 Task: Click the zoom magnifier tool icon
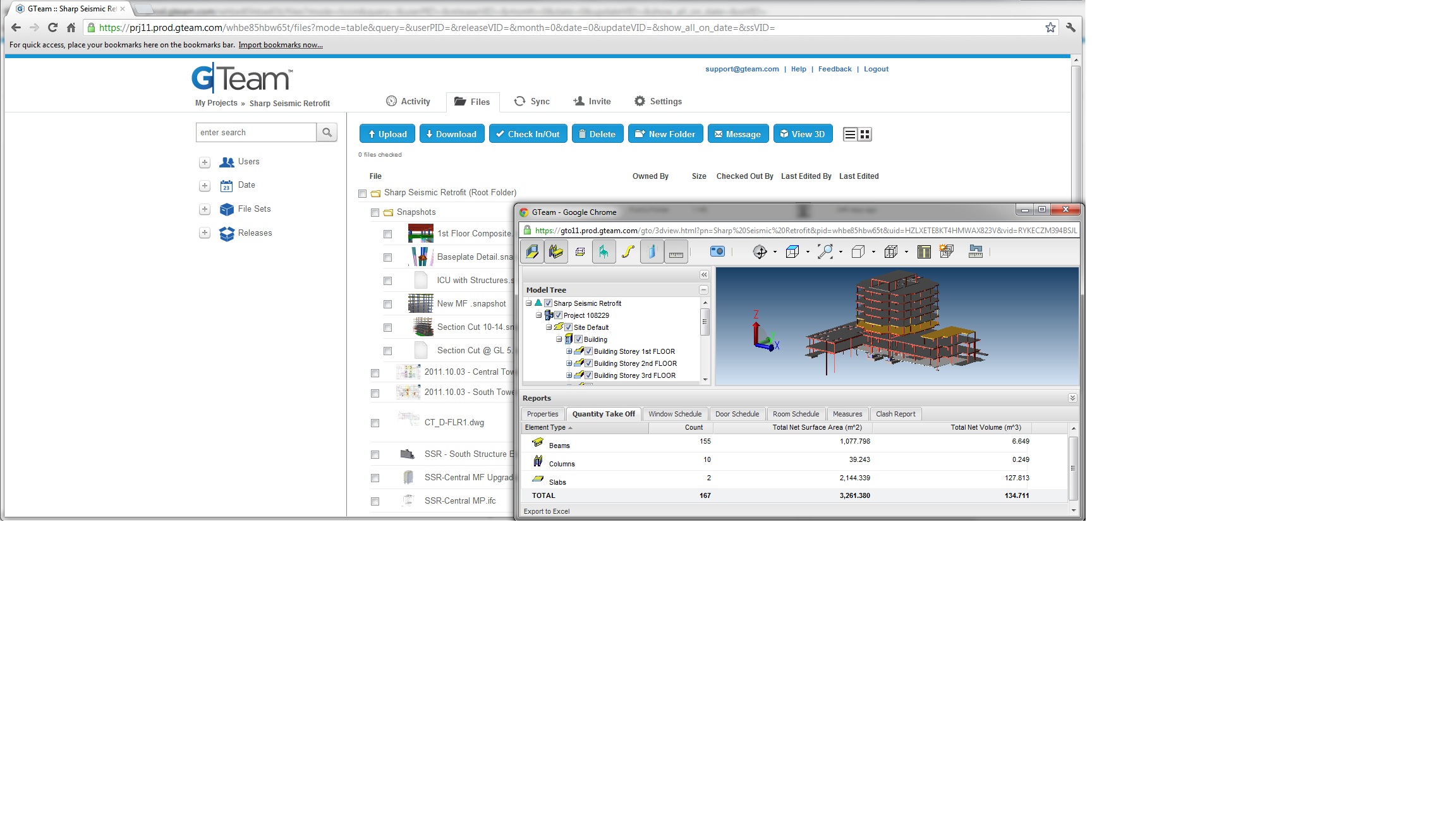(825, 252)
